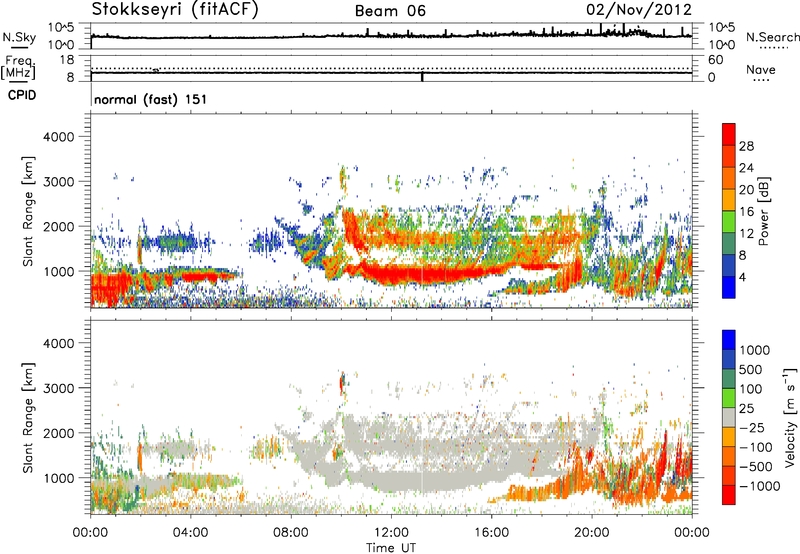Click the "20" tick on power scale

pos(746,190)
